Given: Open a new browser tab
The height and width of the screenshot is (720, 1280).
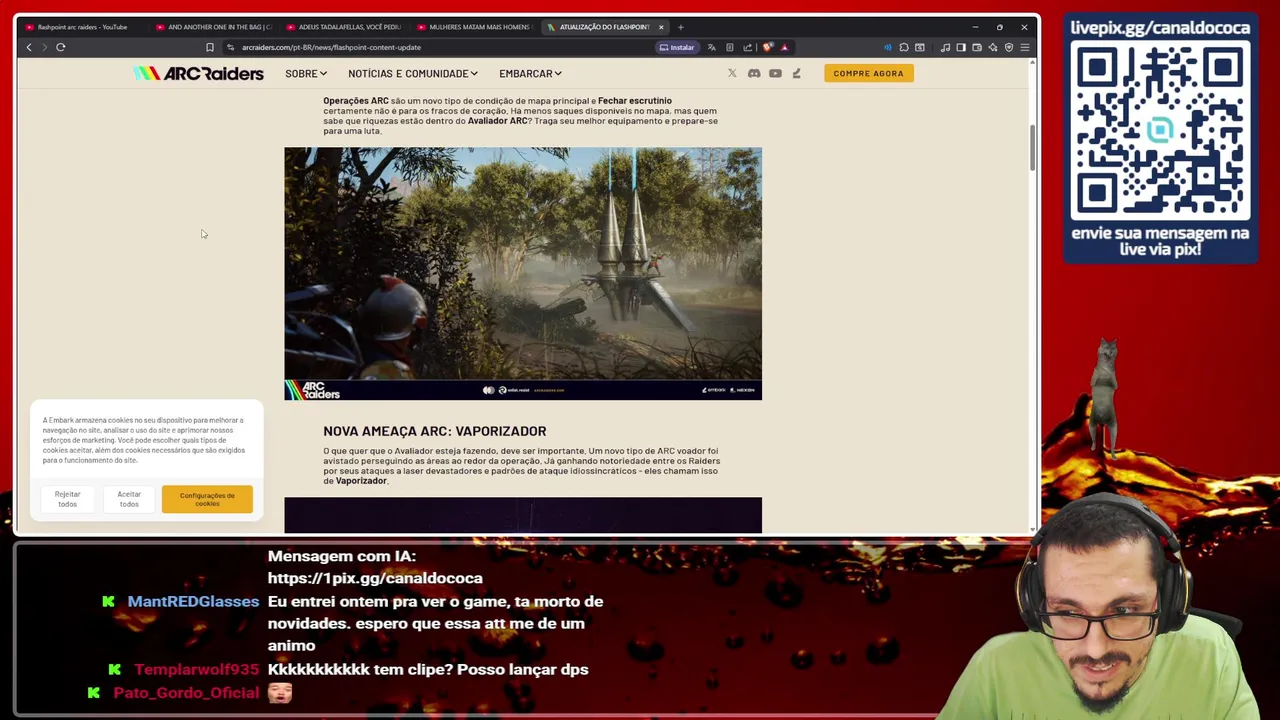Looking at the screenshot, I should click(681, 27).
